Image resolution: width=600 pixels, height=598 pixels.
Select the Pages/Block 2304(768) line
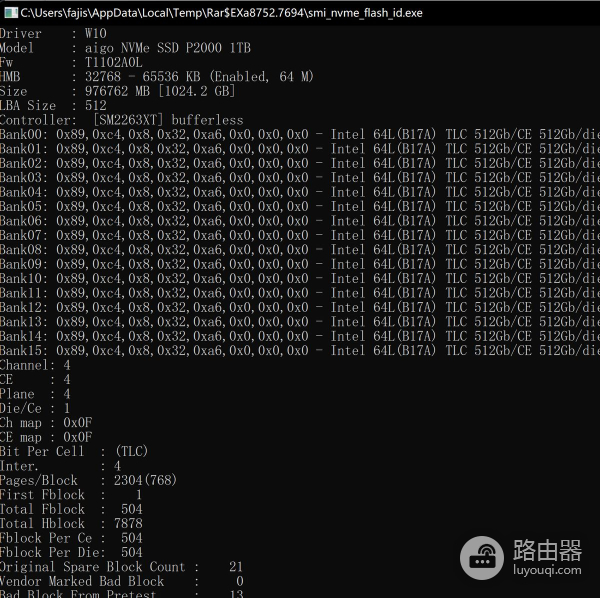(x=88, y=481)
